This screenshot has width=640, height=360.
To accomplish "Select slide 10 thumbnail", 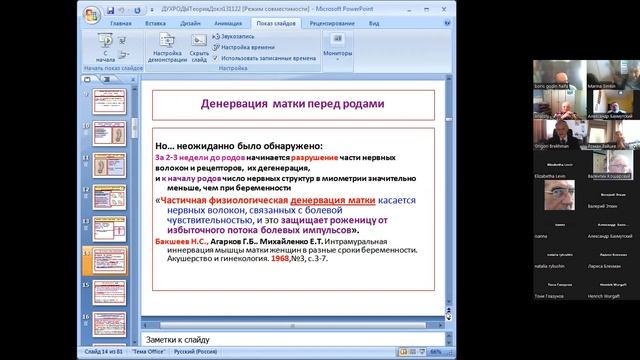I will point(109,133).
